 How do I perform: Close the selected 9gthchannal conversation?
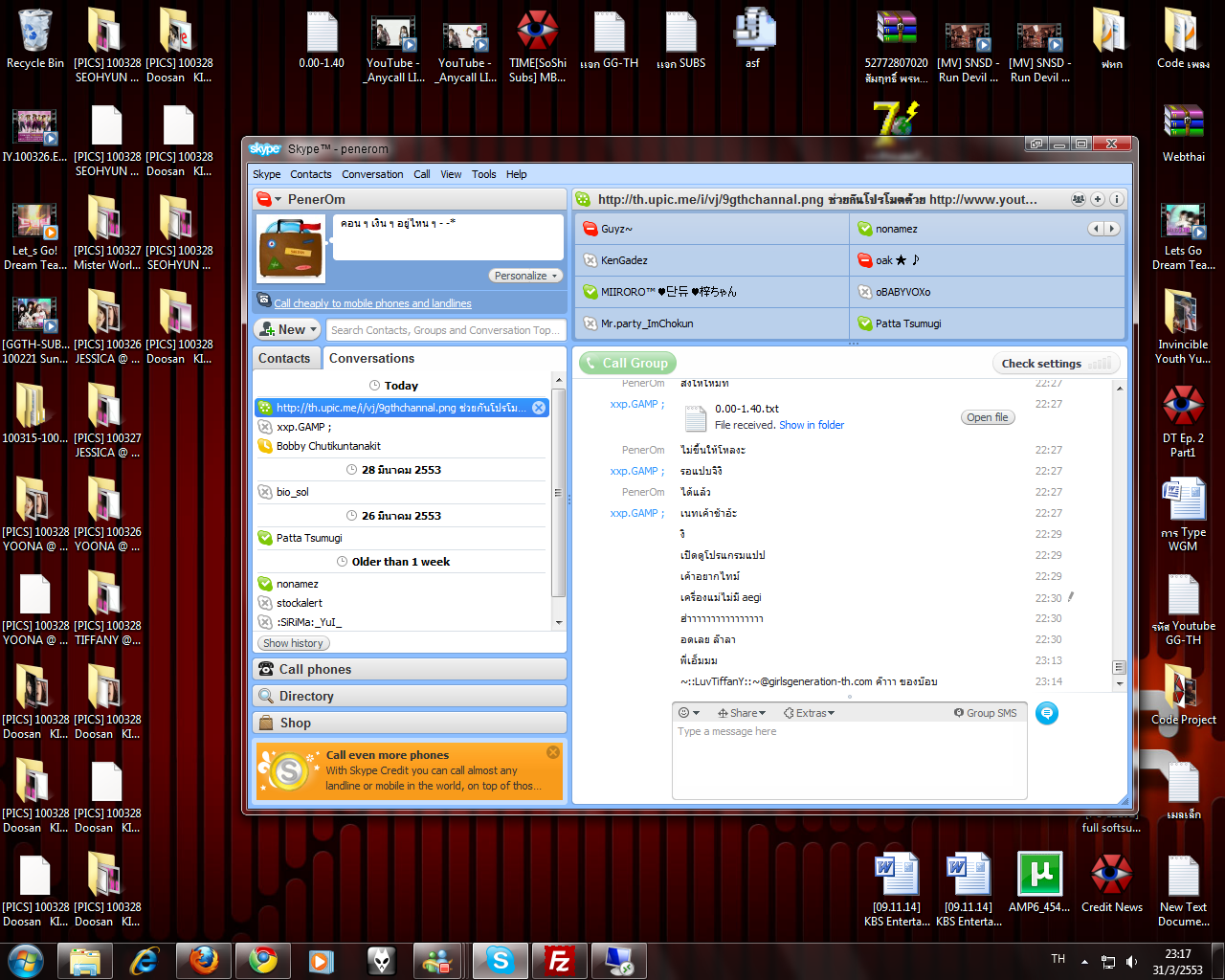point(539,408)
